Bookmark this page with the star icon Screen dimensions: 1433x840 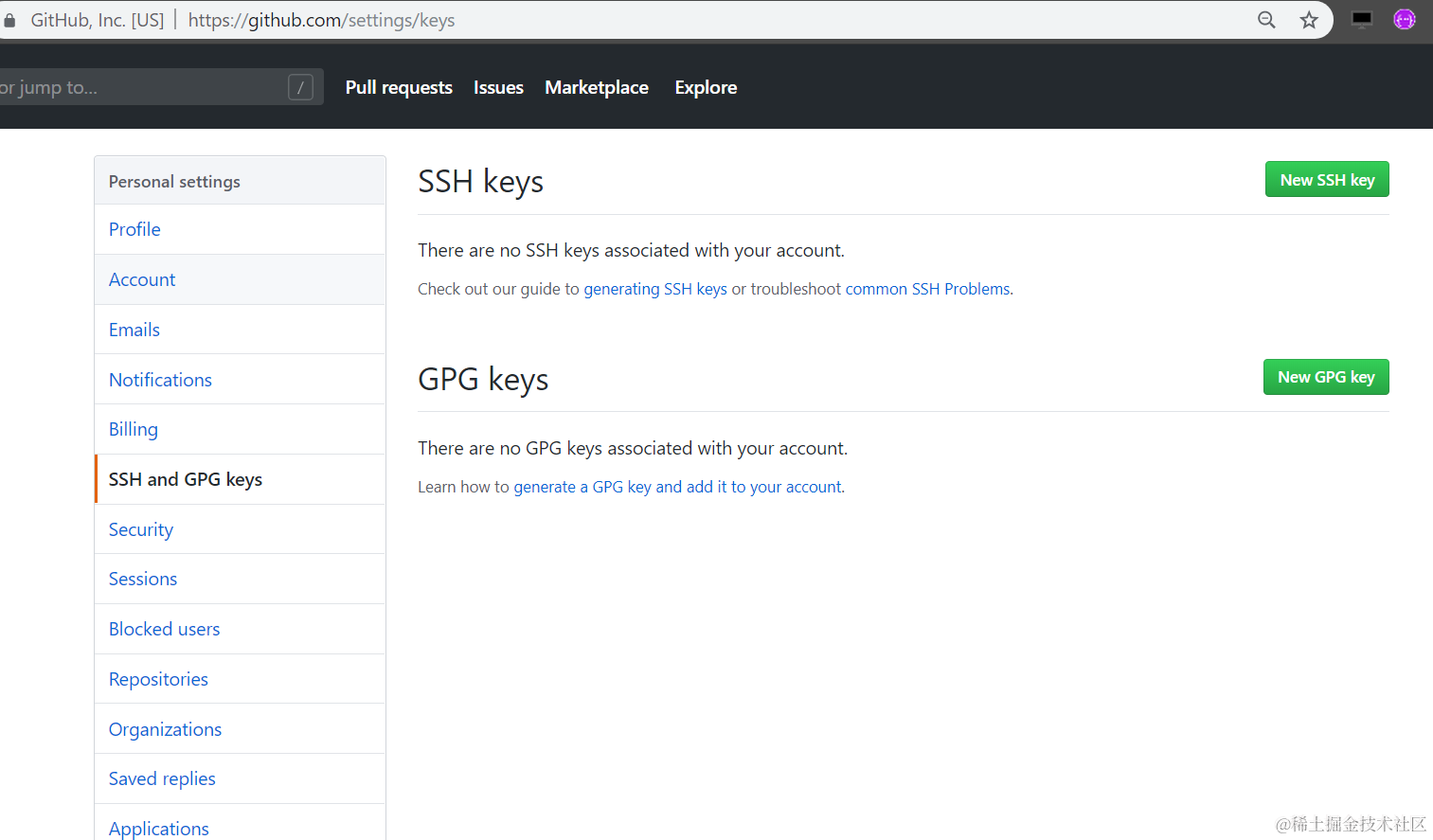1309,20
